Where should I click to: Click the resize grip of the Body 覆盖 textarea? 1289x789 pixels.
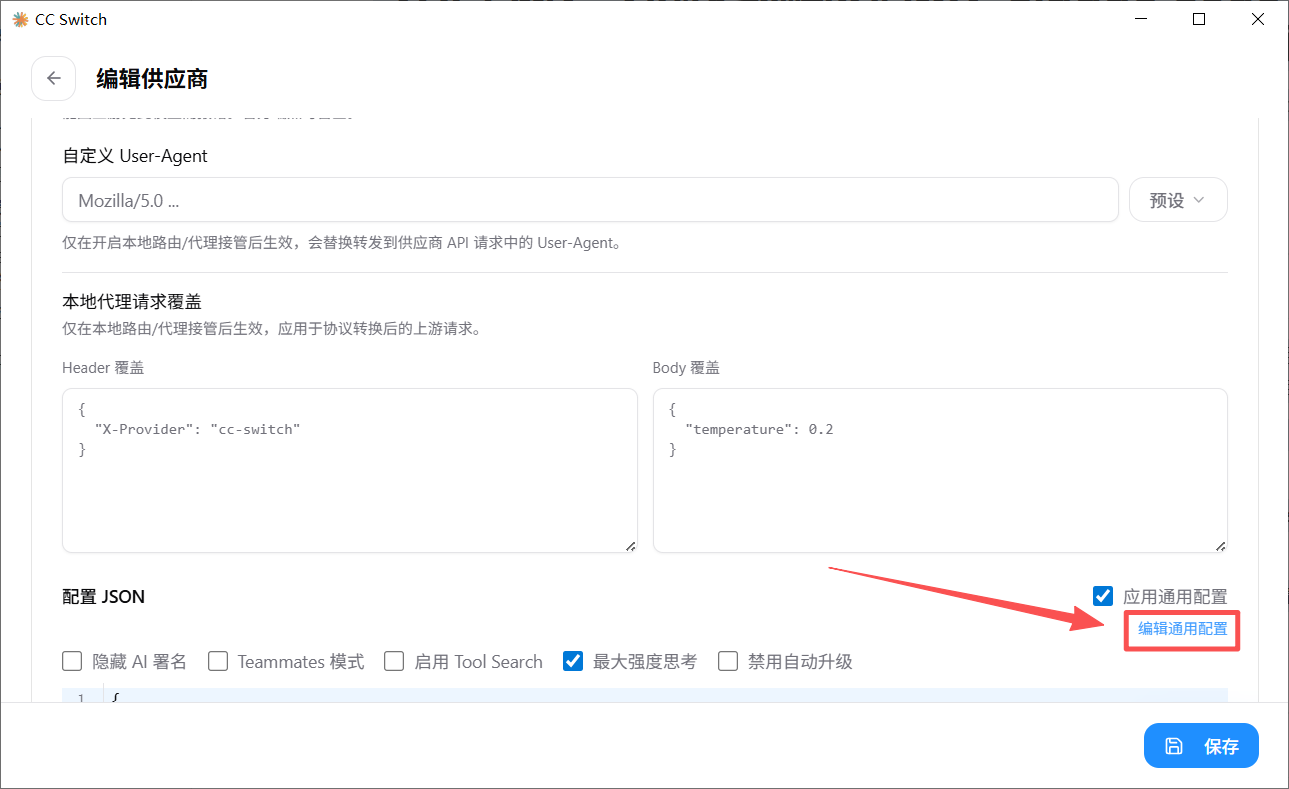coord(1220,546)
